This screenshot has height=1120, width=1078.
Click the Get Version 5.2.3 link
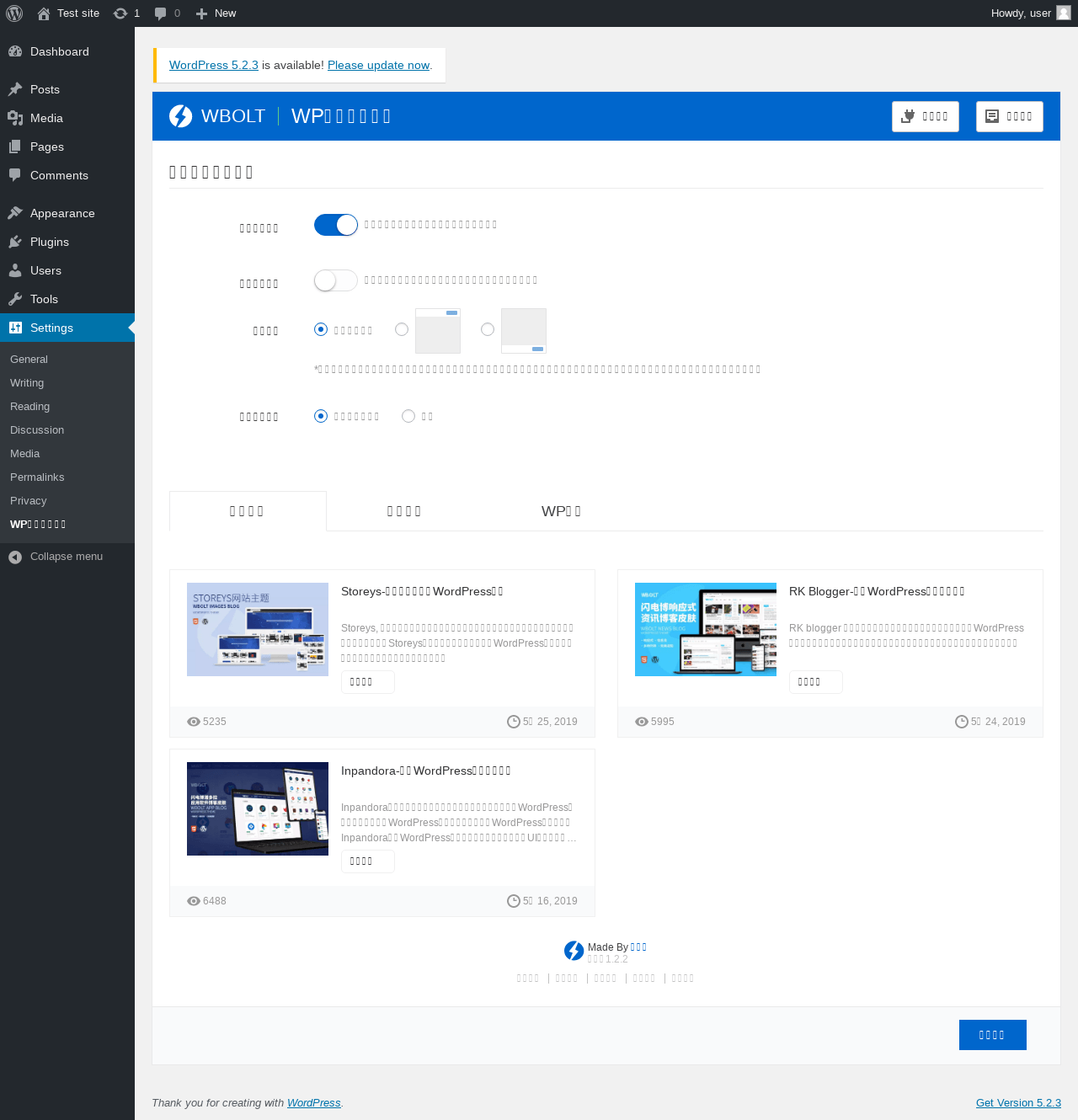tap(1018, 1103)
